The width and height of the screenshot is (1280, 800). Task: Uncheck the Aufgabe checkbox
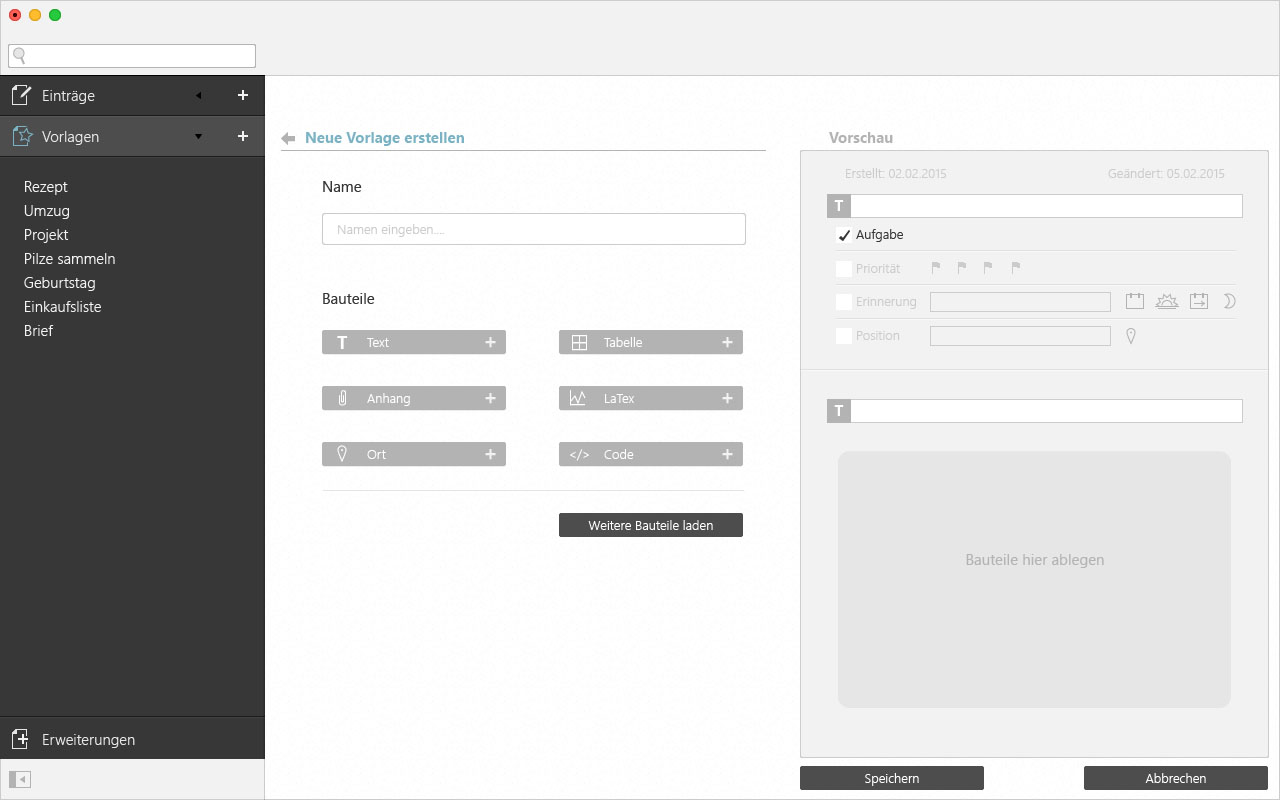point(843,235)
